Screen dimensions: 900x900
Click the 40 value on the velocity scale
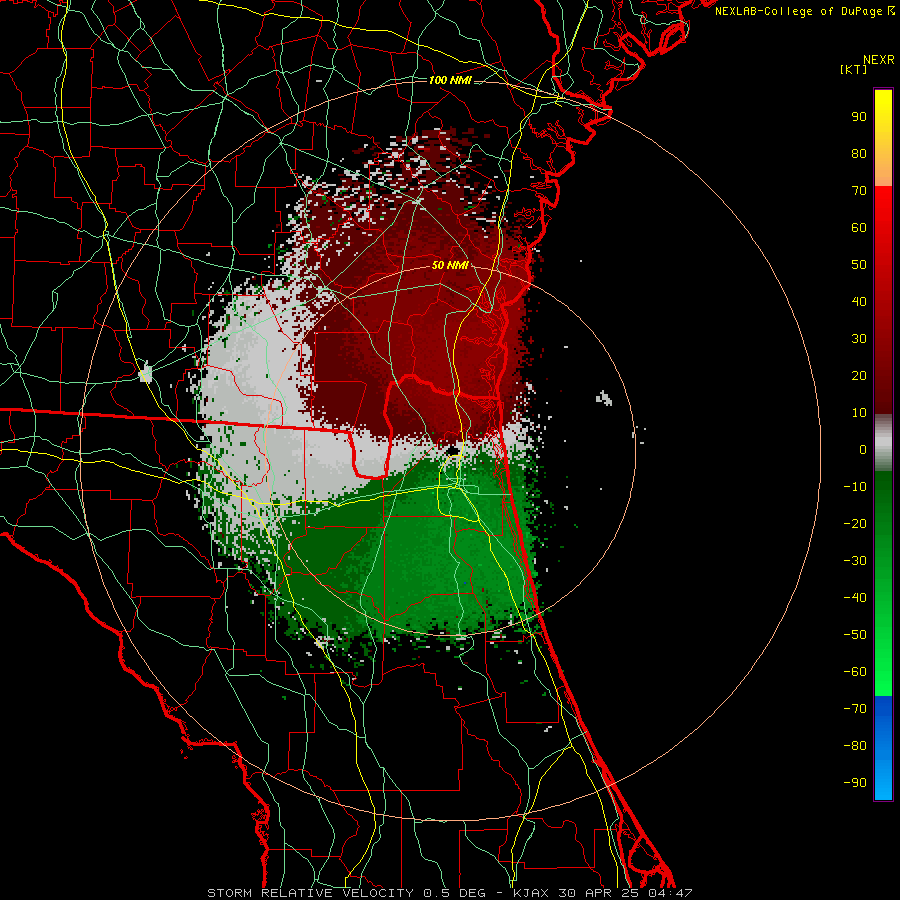tap(859, 301)
